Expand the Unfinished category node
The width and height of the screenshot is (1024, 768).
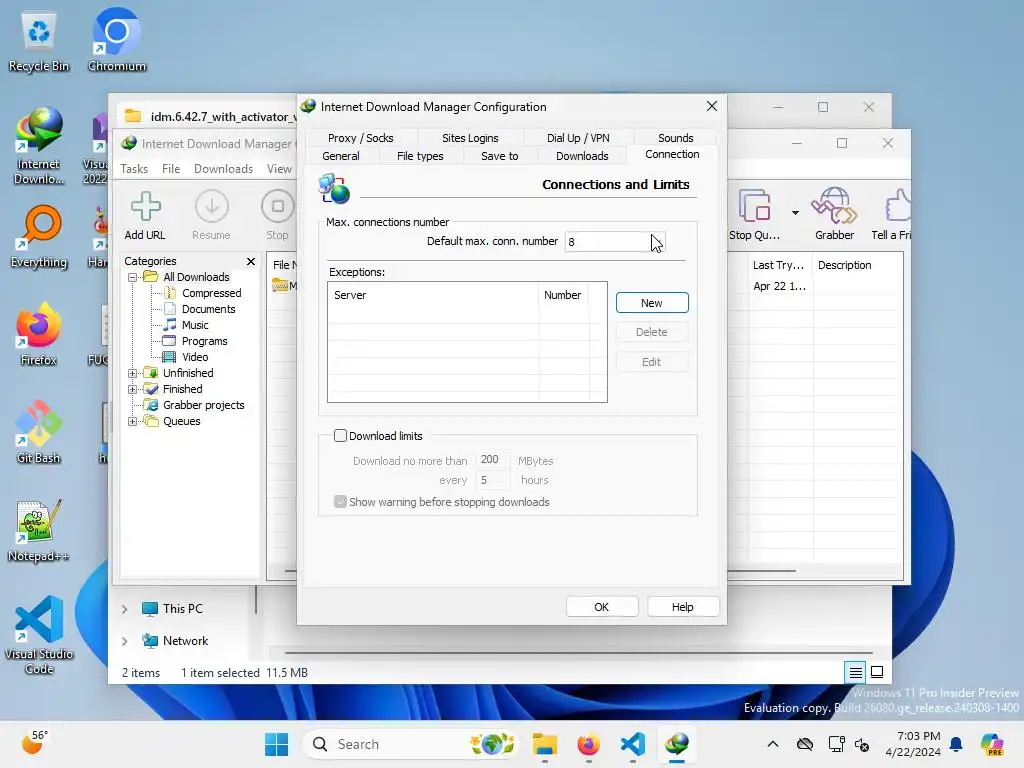(x=133, y=374)
